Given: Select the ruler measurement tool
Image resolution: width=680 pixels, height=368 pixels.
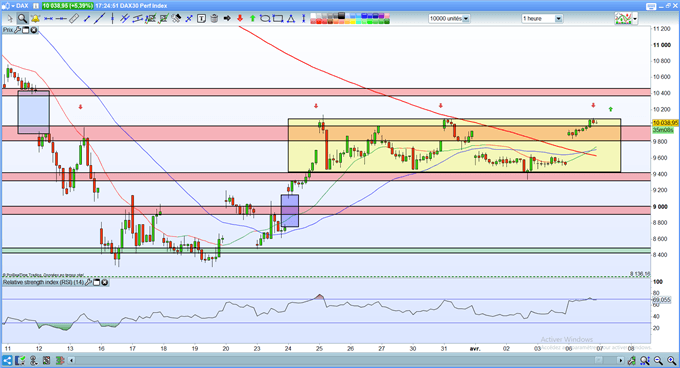Looking at the screenshot, I should pos(74,19).
